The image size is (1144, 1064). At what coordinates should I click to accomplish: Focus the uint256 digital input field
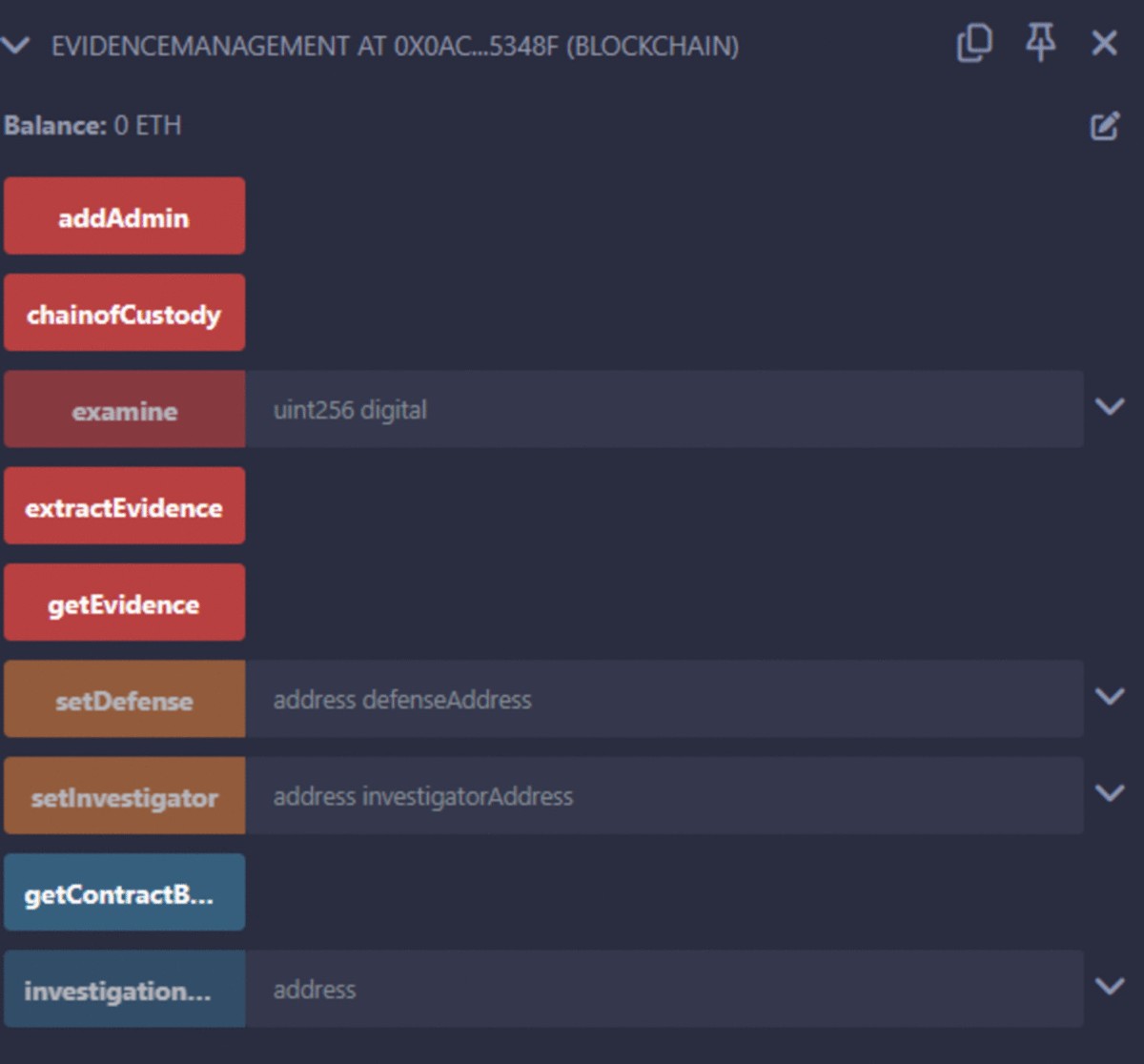[664, 410]
